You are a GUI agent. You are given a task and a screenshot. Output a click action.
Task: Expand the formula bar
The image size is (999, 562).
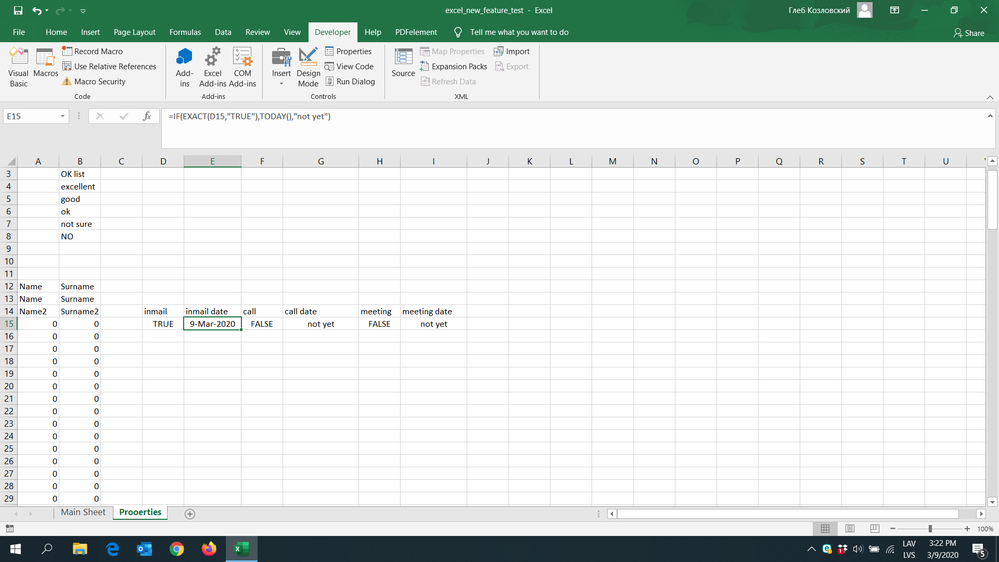pos(990,116)
